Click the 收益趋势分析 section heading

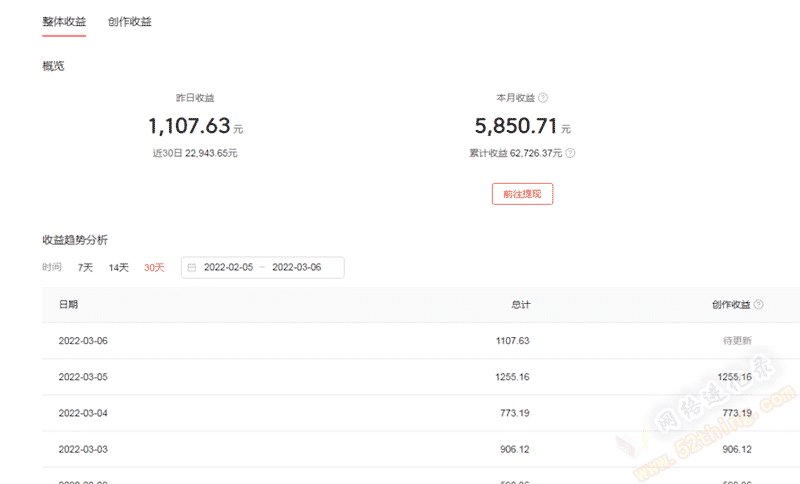[x=75, y=240]
